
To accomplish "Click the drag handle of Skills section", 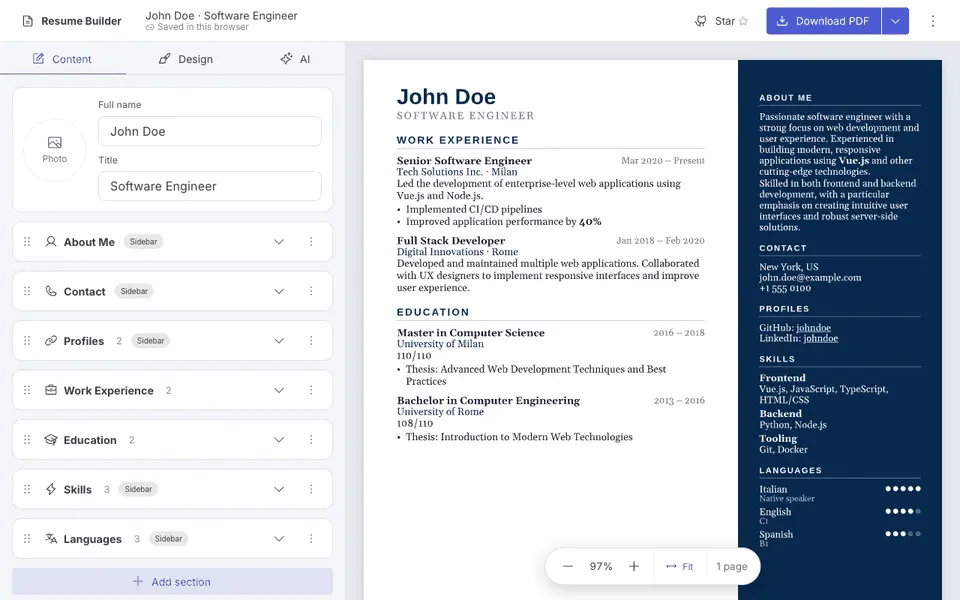I will 27,489.
